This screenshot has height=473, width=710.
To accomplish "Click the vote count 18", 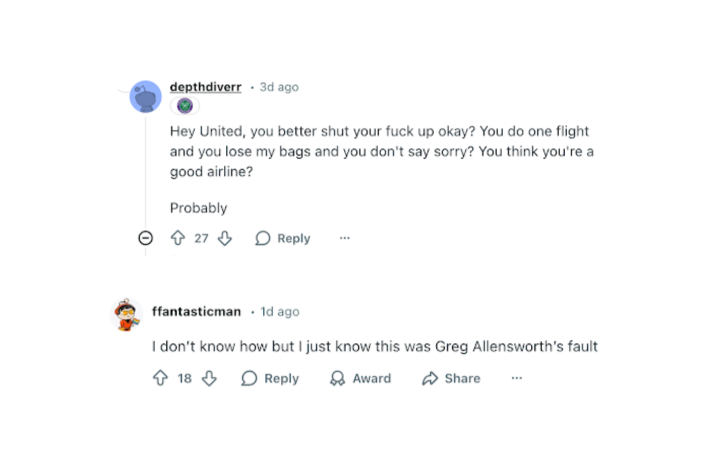I will [x=185, y=378].
